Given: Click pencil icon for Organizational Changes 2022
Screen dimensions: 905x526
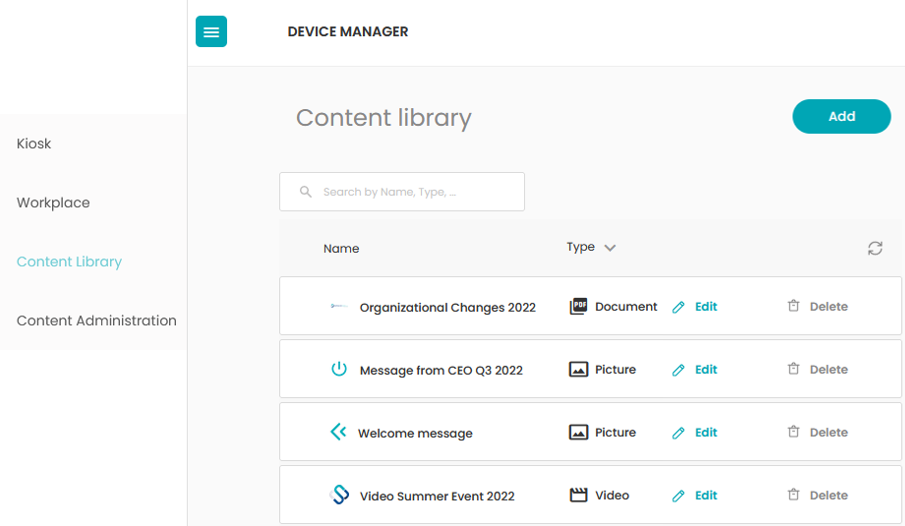Looking at the screenshot, I should tap(678, 307).
